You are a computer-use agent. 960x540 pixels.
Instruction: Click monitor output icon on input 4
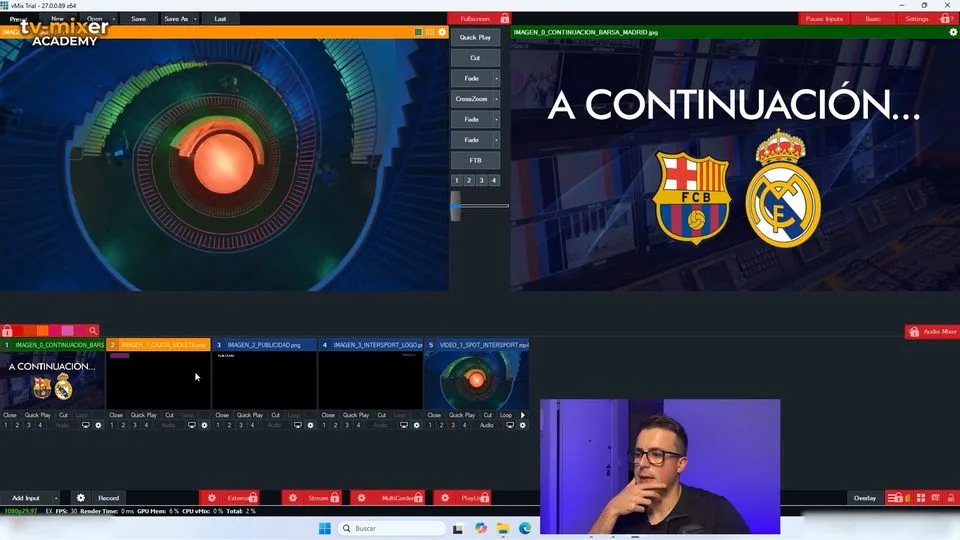point(403,425)
